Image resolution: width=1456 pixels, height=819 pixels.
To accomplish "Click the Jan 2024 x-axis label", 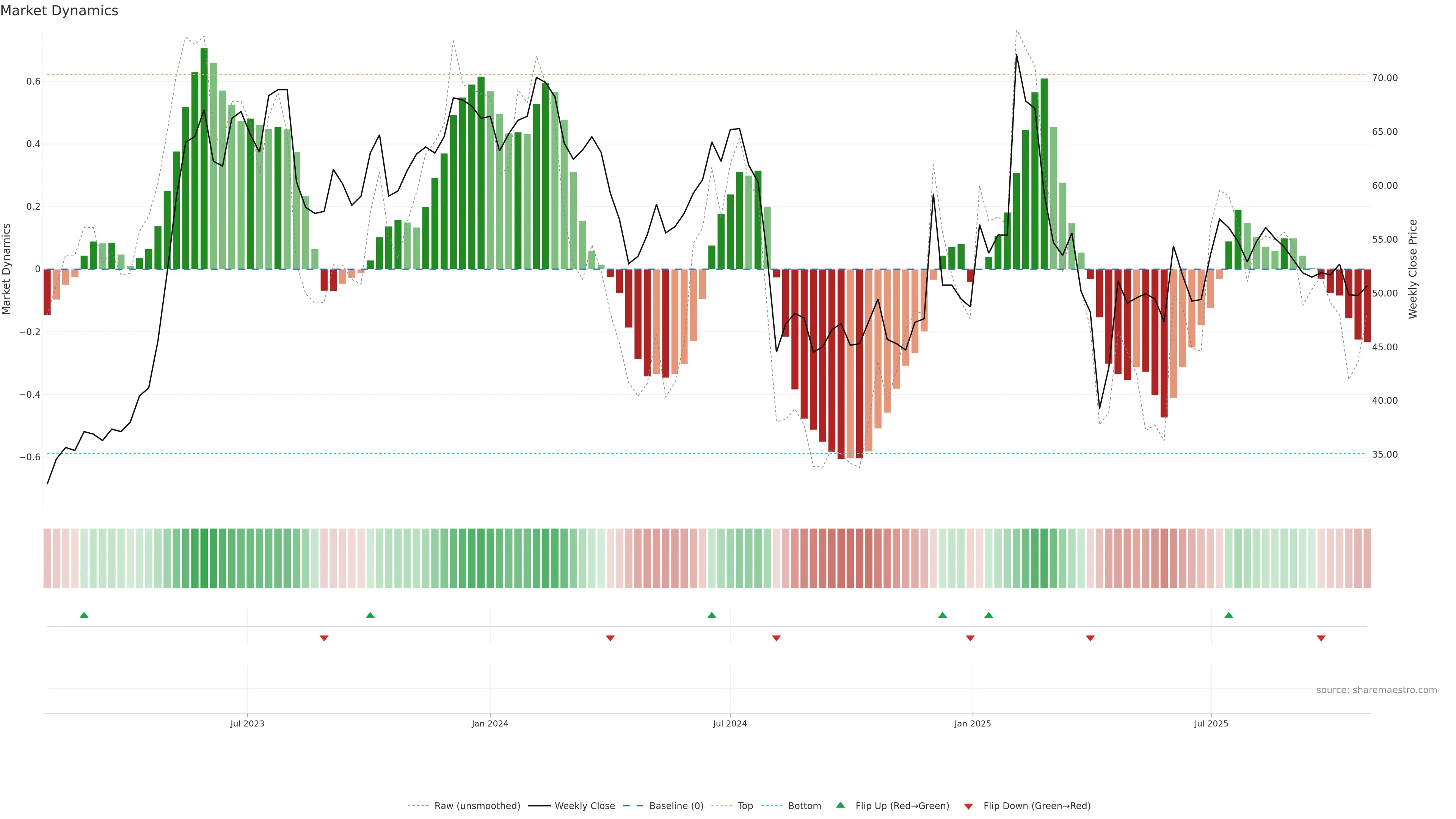I will 490,723.
